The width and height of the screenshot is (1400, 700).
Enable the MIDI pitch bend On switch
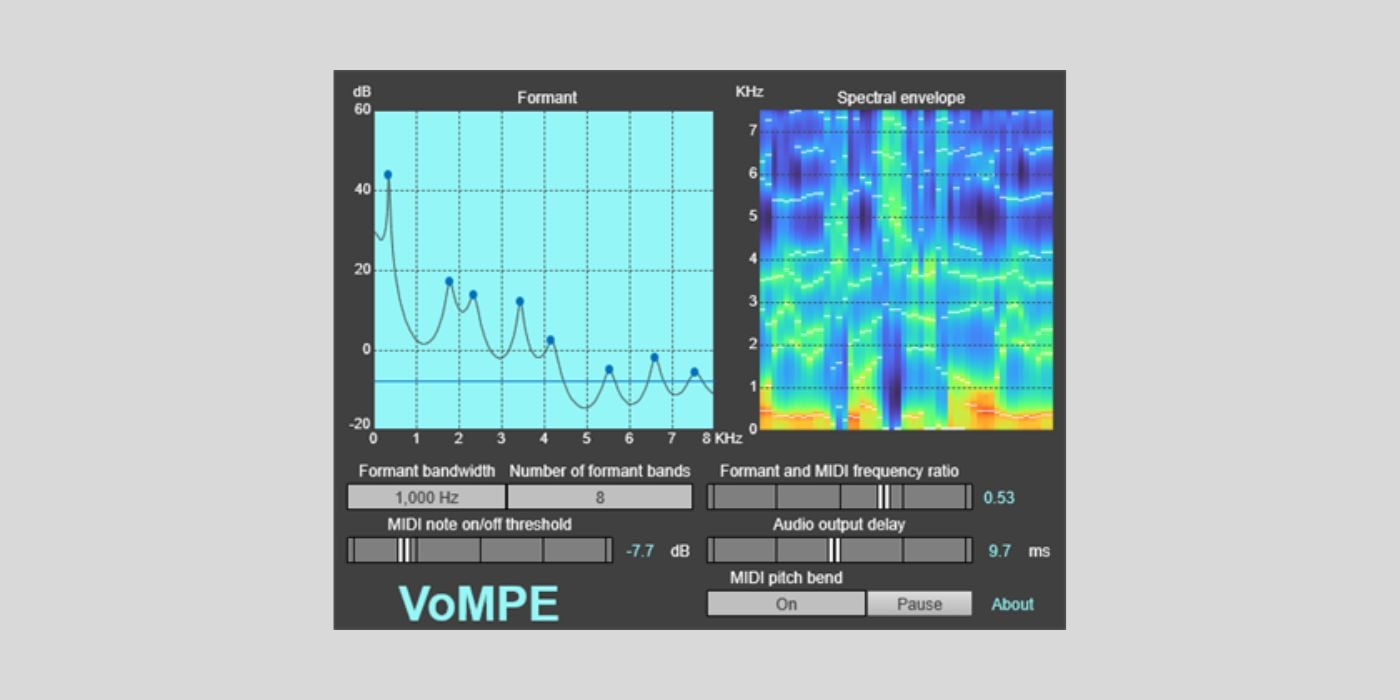[x=785, y=604]
